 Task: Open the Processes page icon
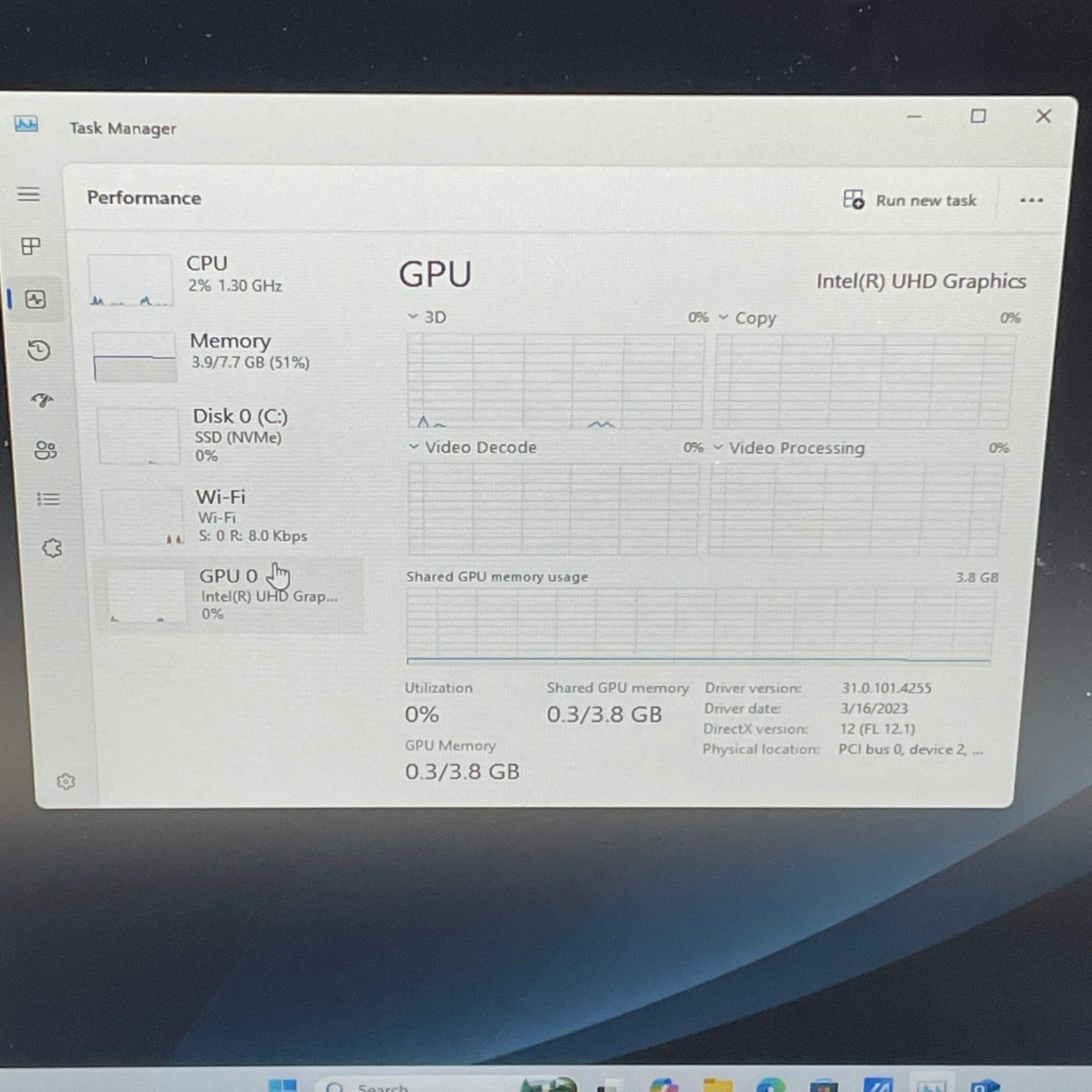(31, 246)
